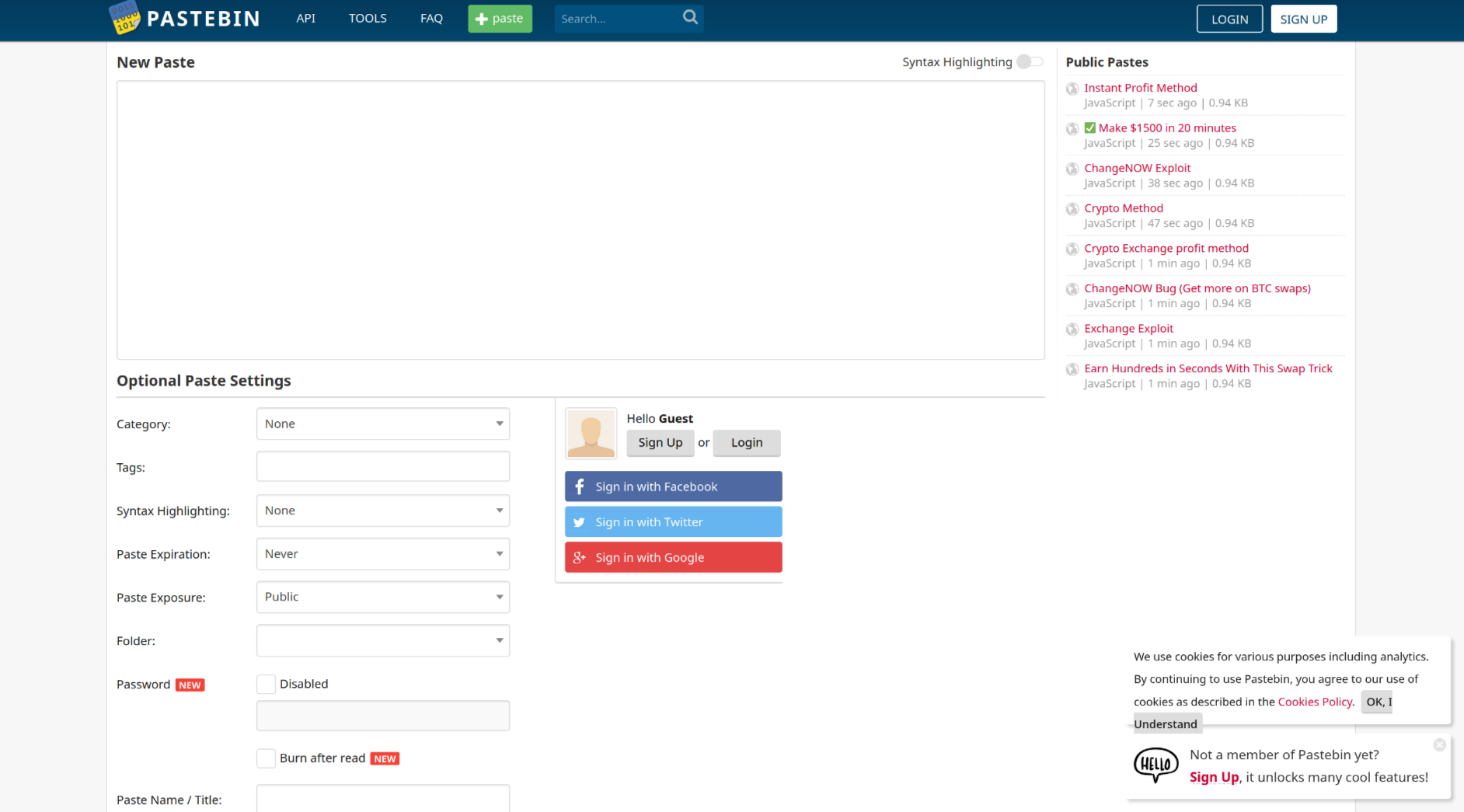Screen dimensions: 1464x812
Task: Click the guest avatar image
Action: click(x=591, y=434)
